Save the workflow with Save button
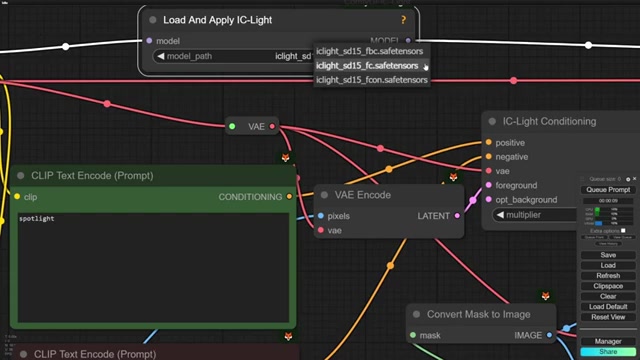640x360 pixels. click(x=608, y=255)
